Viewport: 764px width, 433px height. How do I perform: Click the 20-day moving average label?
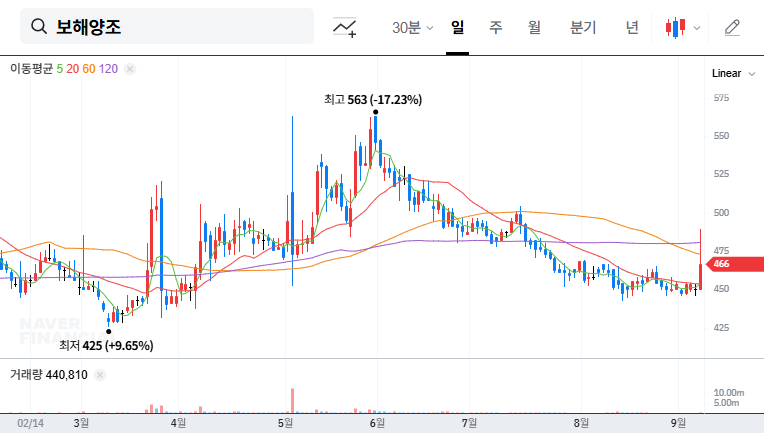pos(73,69)
